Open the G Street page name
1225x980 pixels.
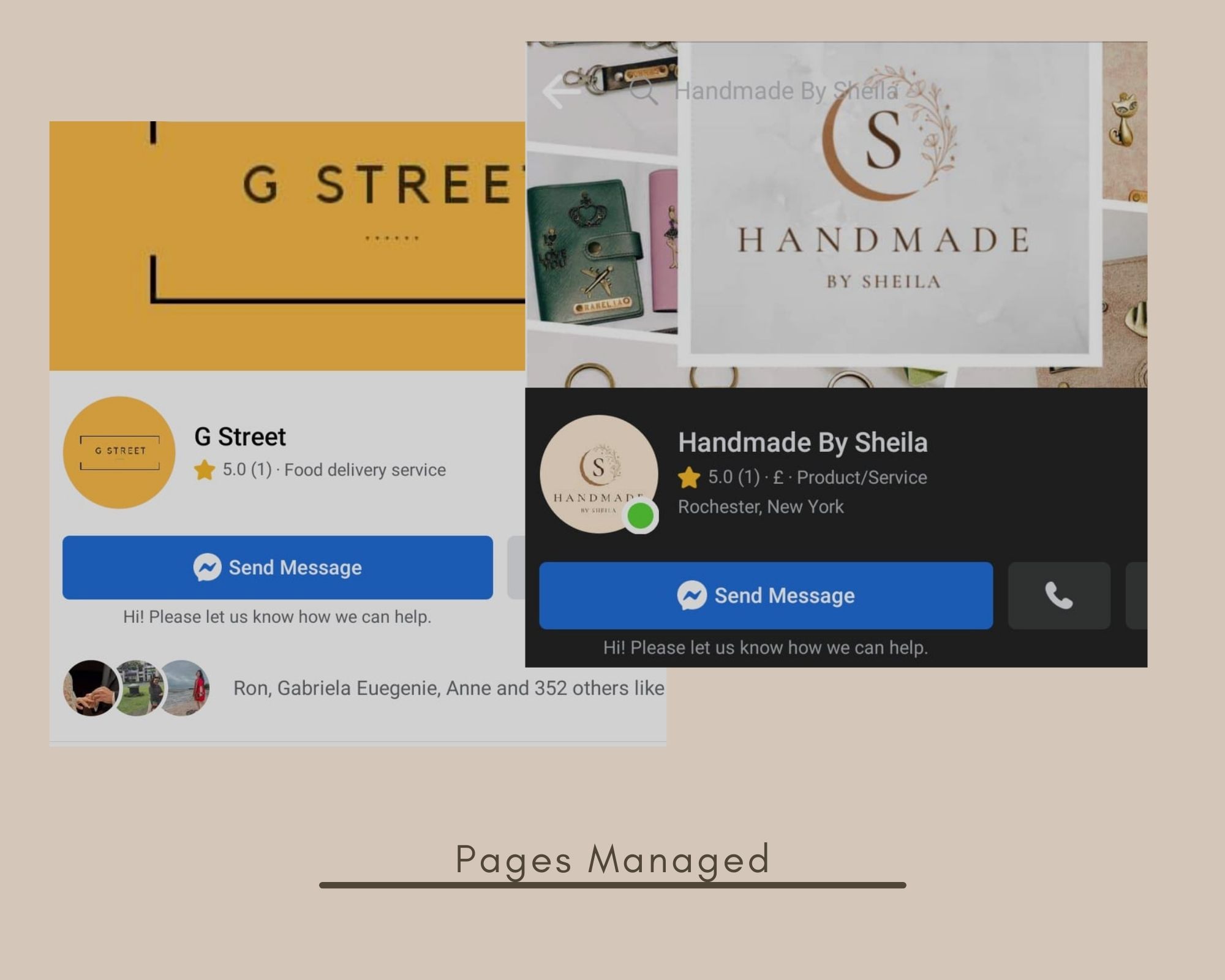[x=240, y=437]
